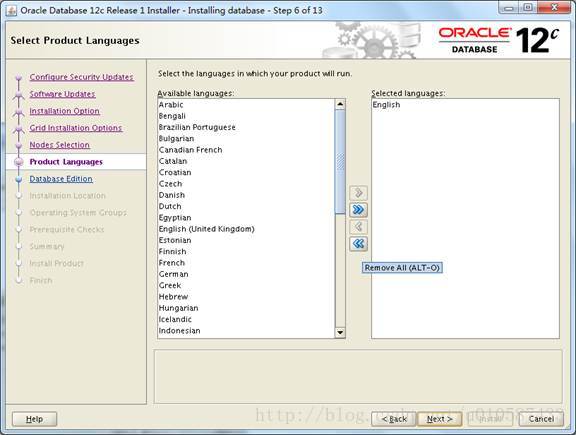This screenshot has width=576, height=435.
Task: Click the Remove All double-arrow button
Action: click(359, 244)
